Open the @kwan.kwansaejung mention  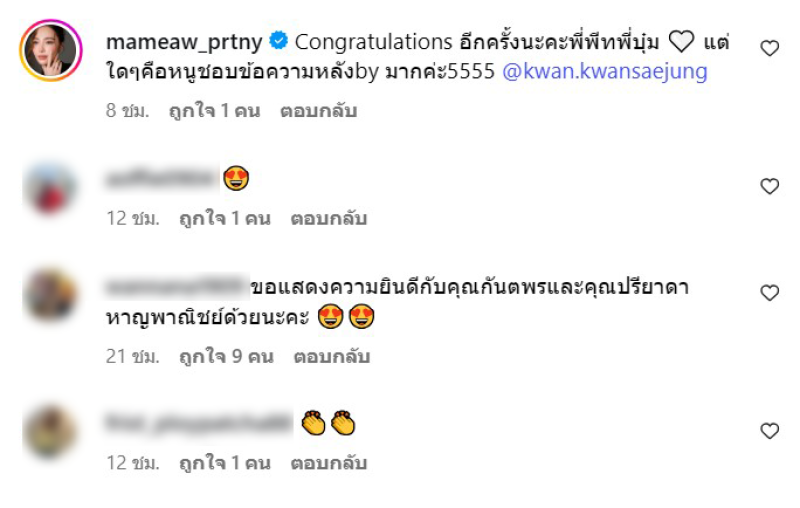coord(605,71)
